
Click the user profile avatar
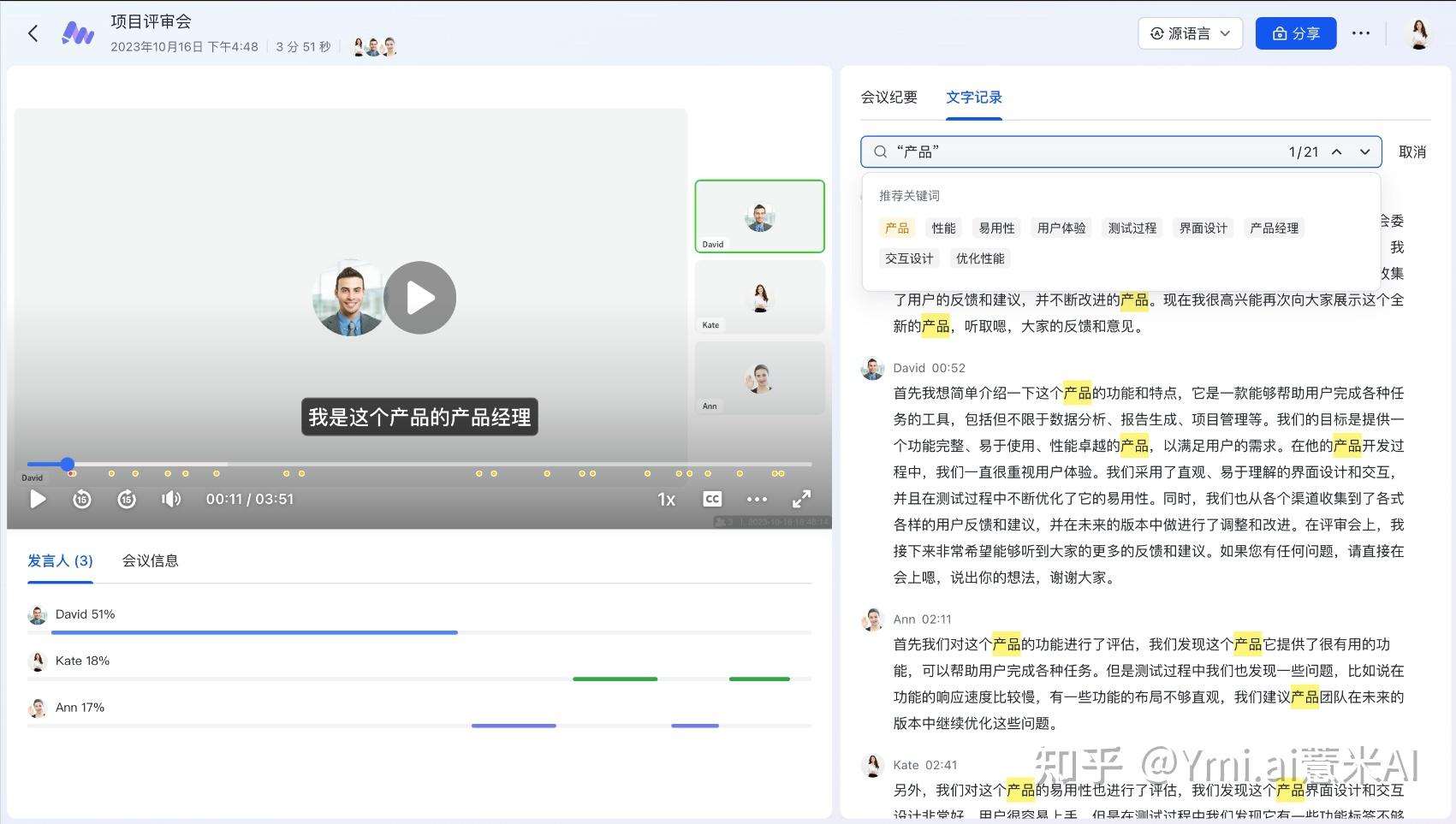pyautogui.click(x=1418, y=33)
